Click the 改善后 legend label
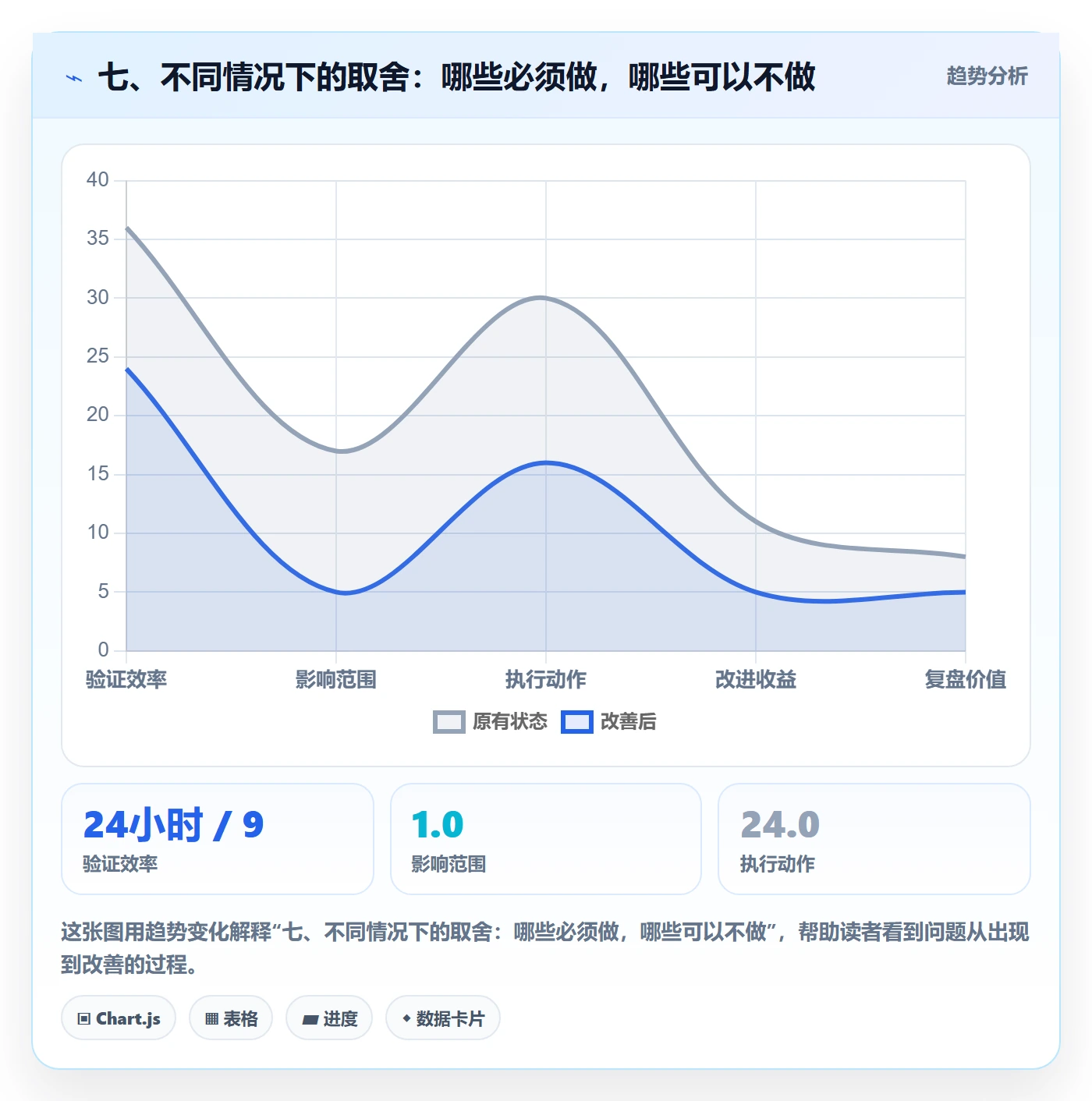 tap(628, 722)
